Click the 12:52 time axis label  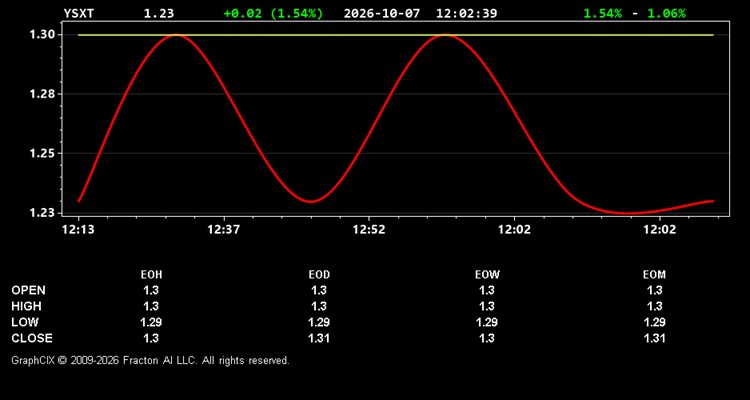[x=369, y=230]
